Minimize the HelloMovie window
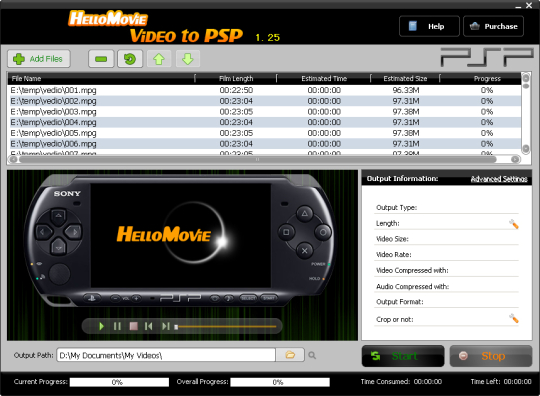 coord(518,6)
